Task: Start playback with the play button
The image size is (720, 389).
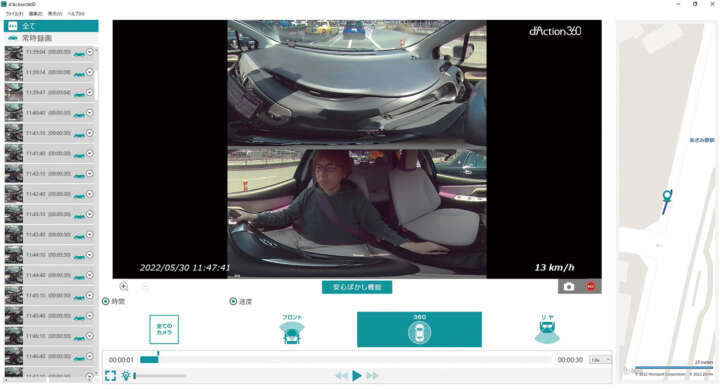Action: [x=357, y=376]
